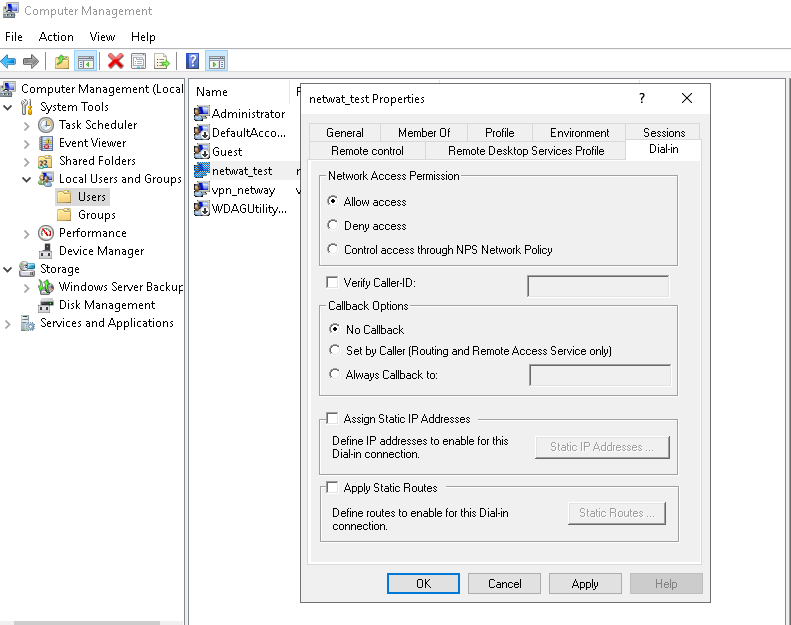Click the red X delete toolbar icon
791x625 pixels.
tap(116, 62)
